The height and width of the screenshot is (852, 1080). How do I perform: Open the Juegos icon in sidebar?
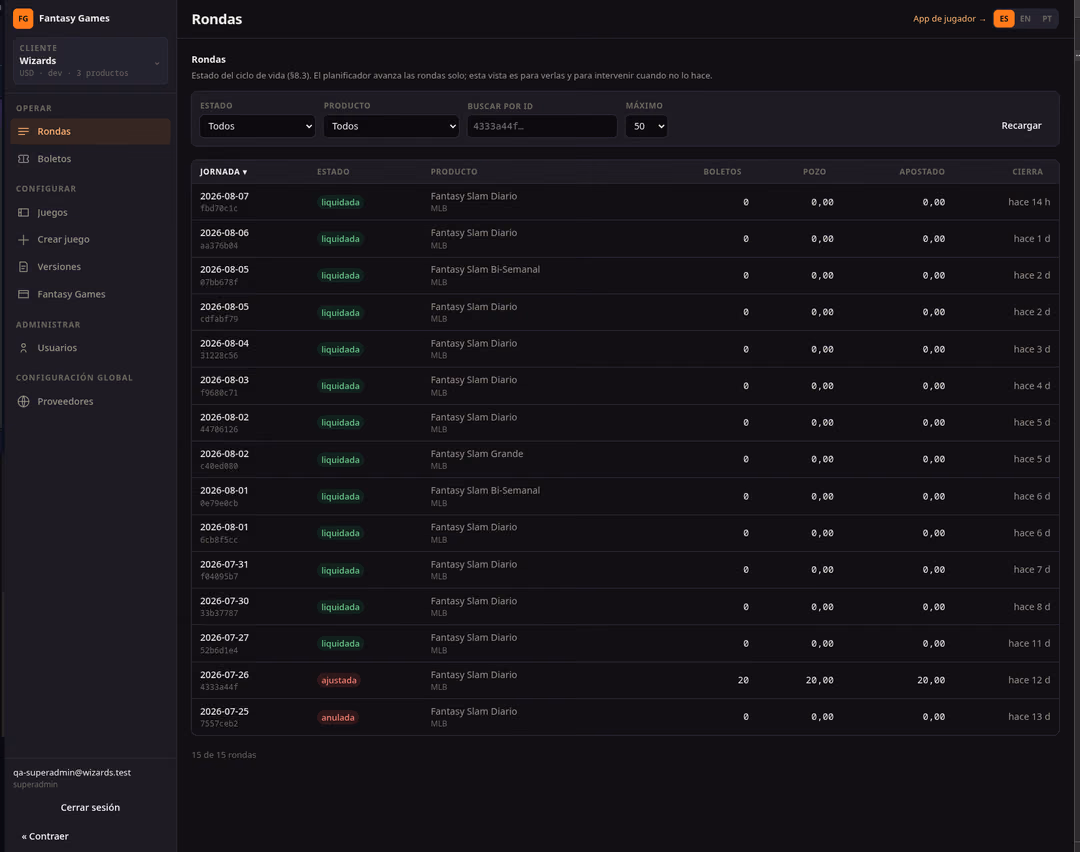[23, 213]
